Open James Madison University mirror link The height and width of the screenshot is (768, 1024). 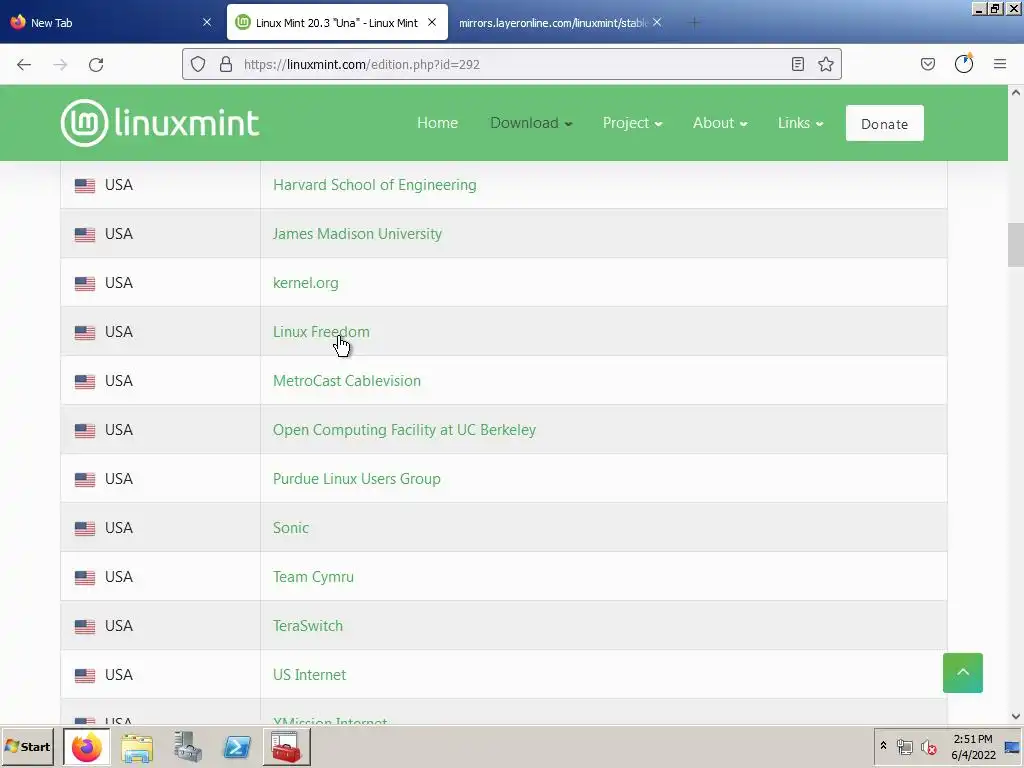(357, 234)
